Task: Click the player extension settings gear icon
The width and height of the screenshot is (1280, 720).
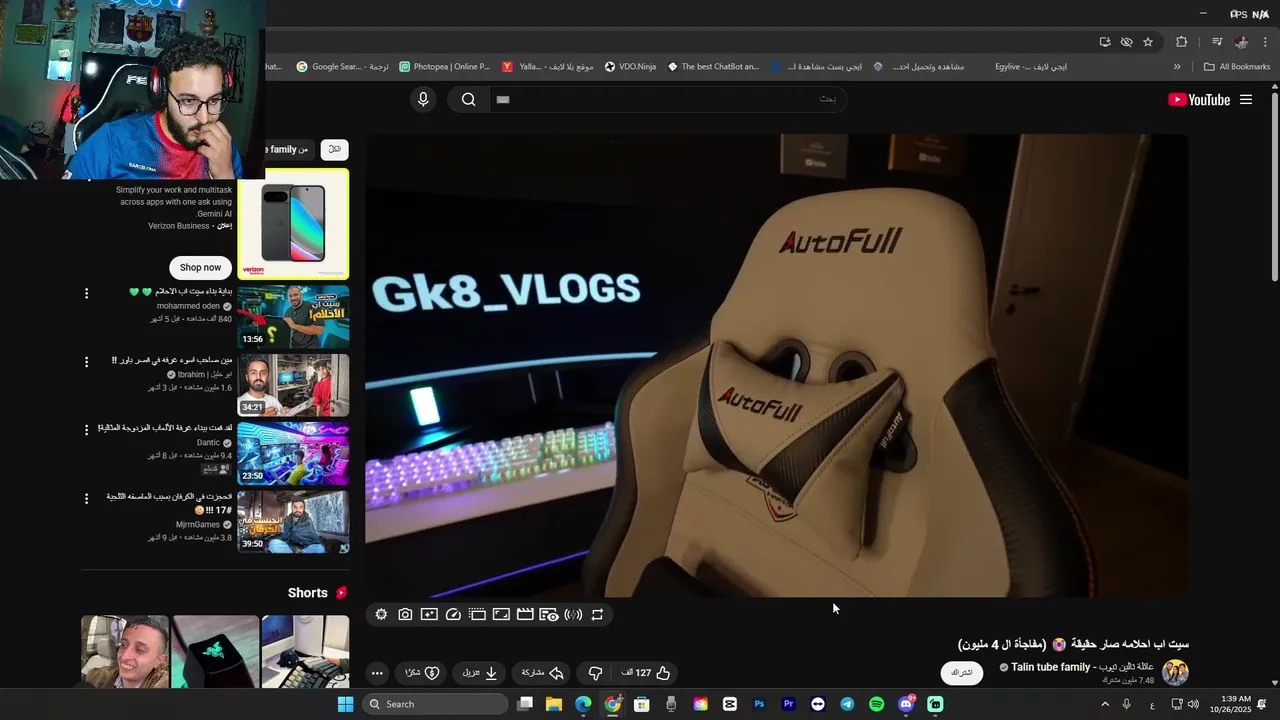Action: pyautogui.click(x=381, y=615)
